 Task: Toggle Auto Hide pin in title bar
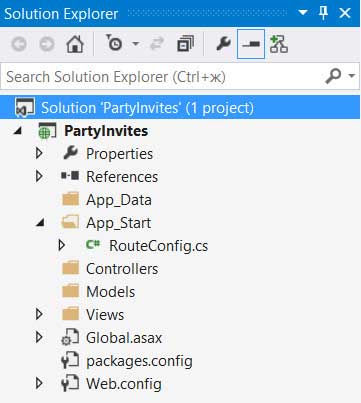click(x=323, y=13)
